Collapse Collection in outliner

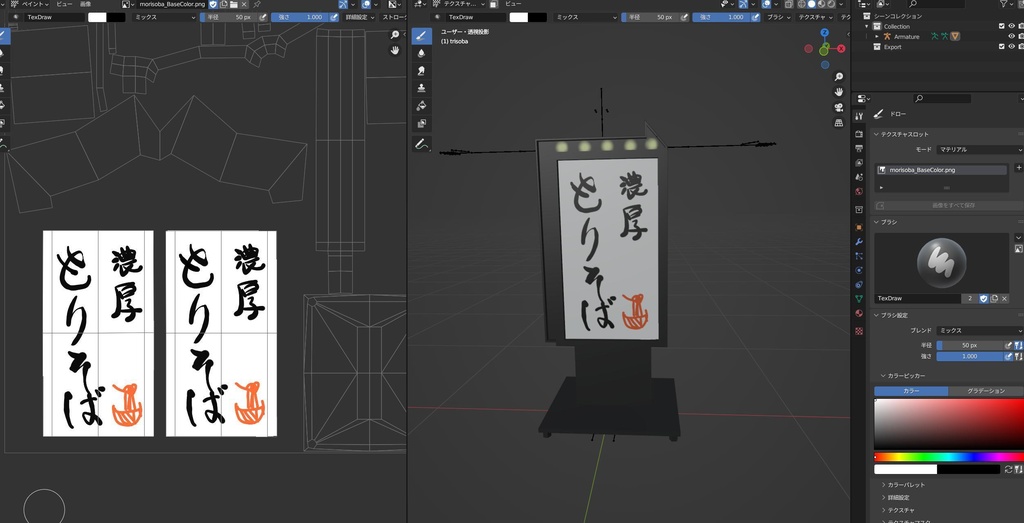tap(867, 27)
